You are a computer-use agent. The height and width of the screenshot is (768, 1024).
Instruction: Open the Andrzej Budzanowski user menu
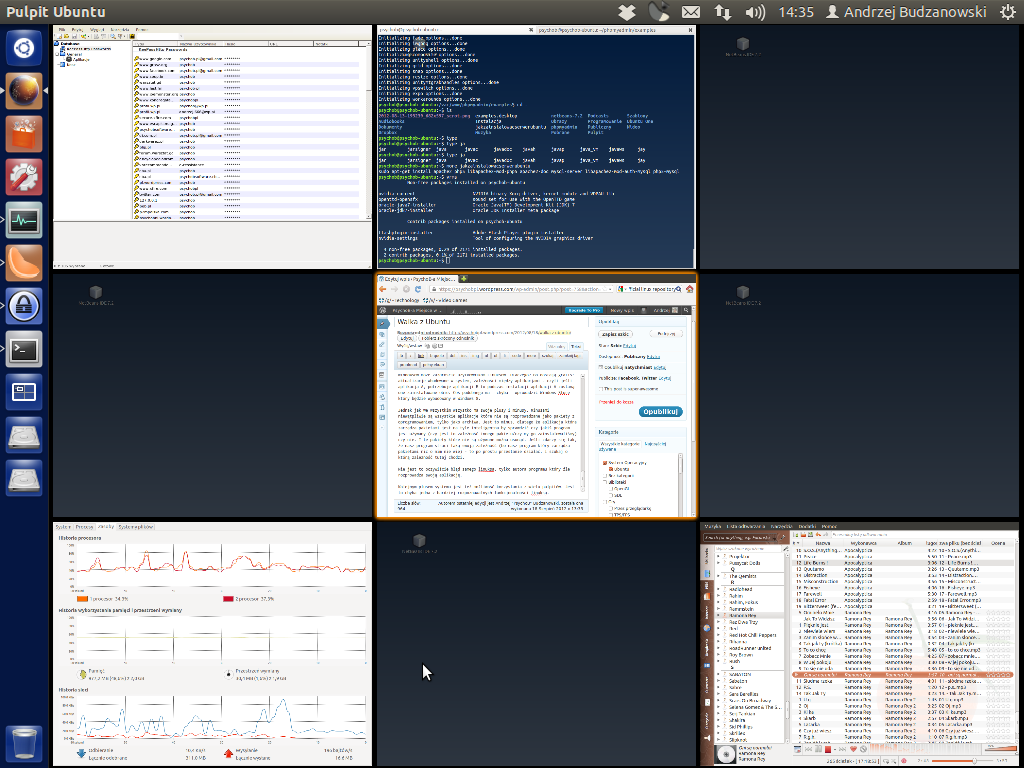point(906,12)
